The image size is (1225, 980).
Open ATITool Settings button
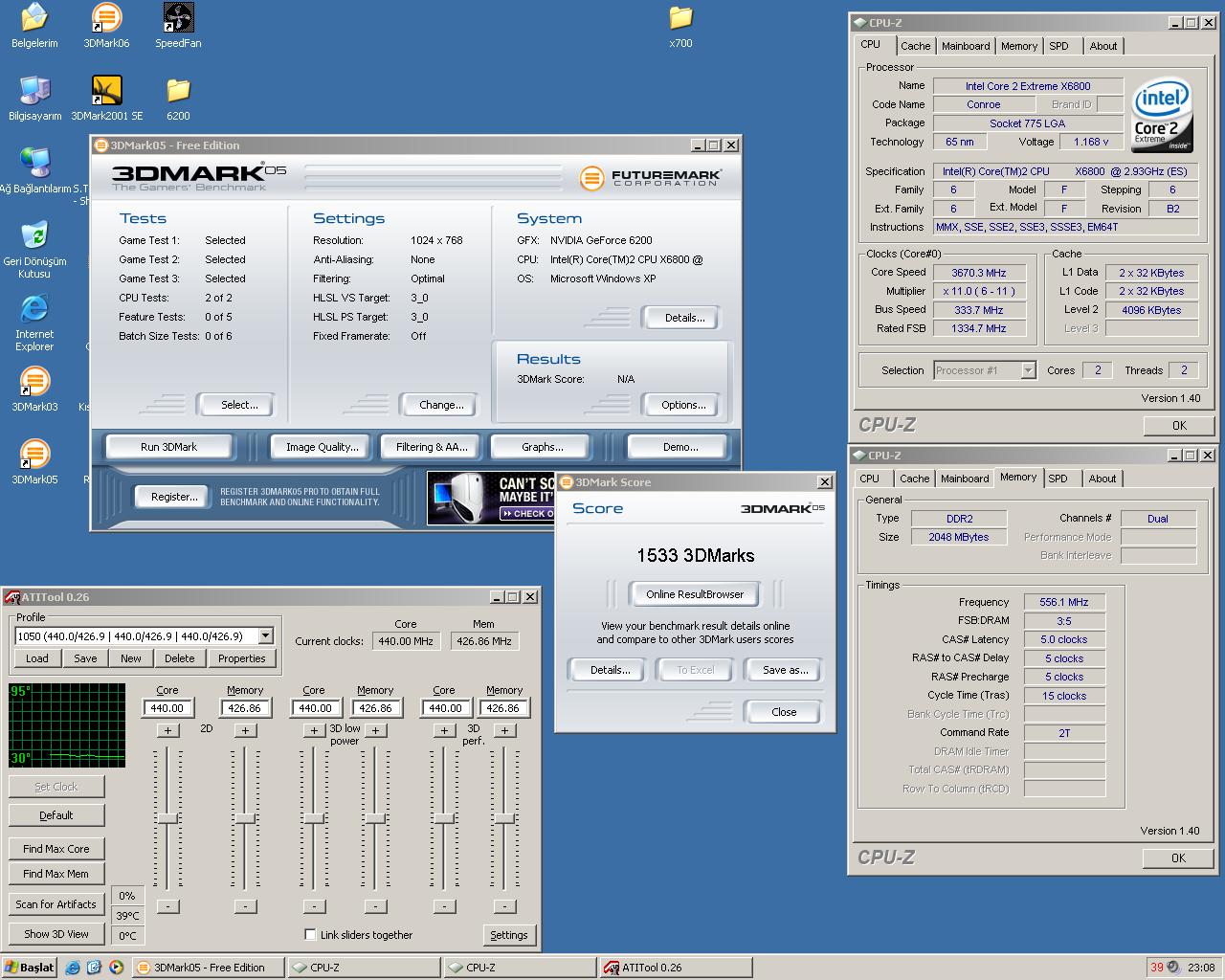click(509, 935)
